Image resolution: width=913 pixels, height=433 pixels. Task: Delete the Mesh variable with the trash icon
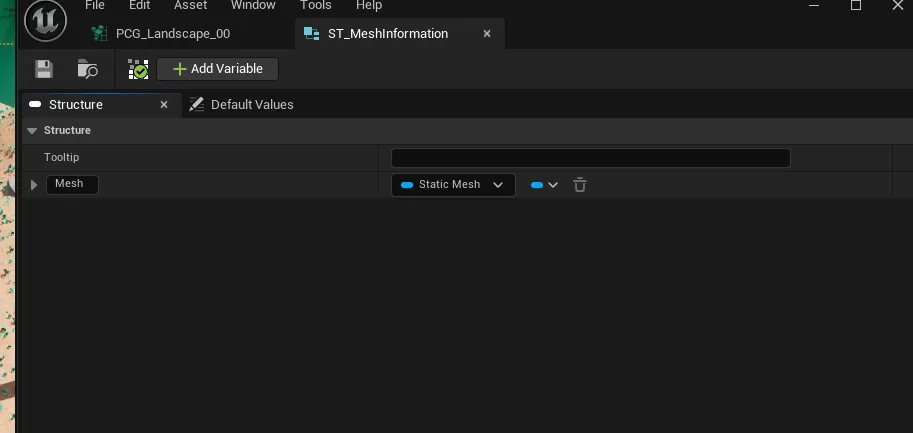coord(579,185)
